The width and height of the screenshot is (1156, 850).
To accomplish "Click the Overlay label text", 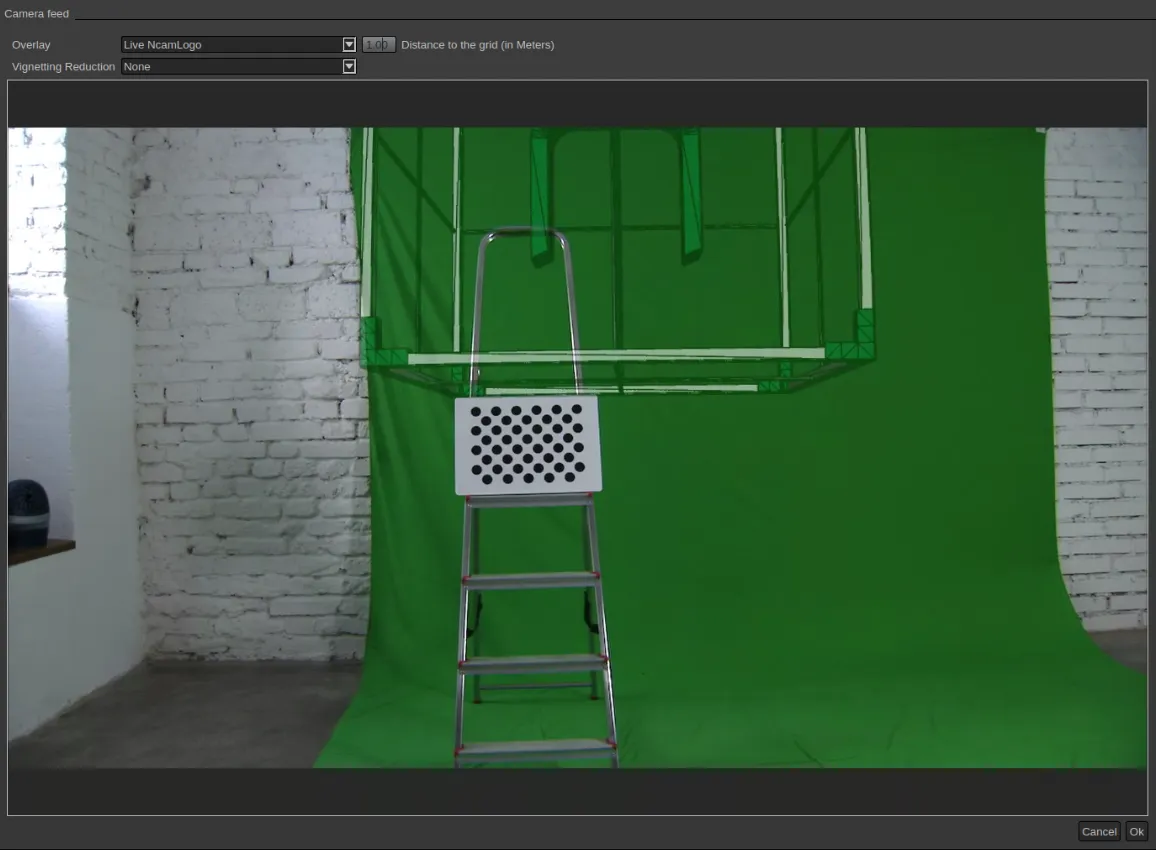I will (31, 45).
